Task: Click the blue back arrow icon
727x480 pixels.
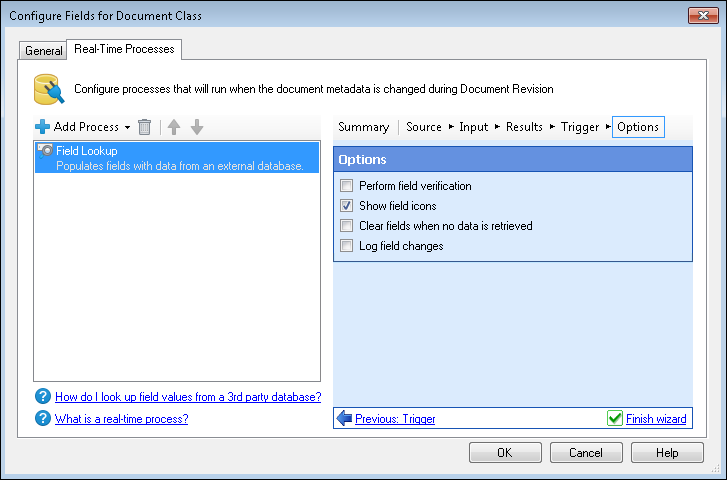Action: [344, 419]
